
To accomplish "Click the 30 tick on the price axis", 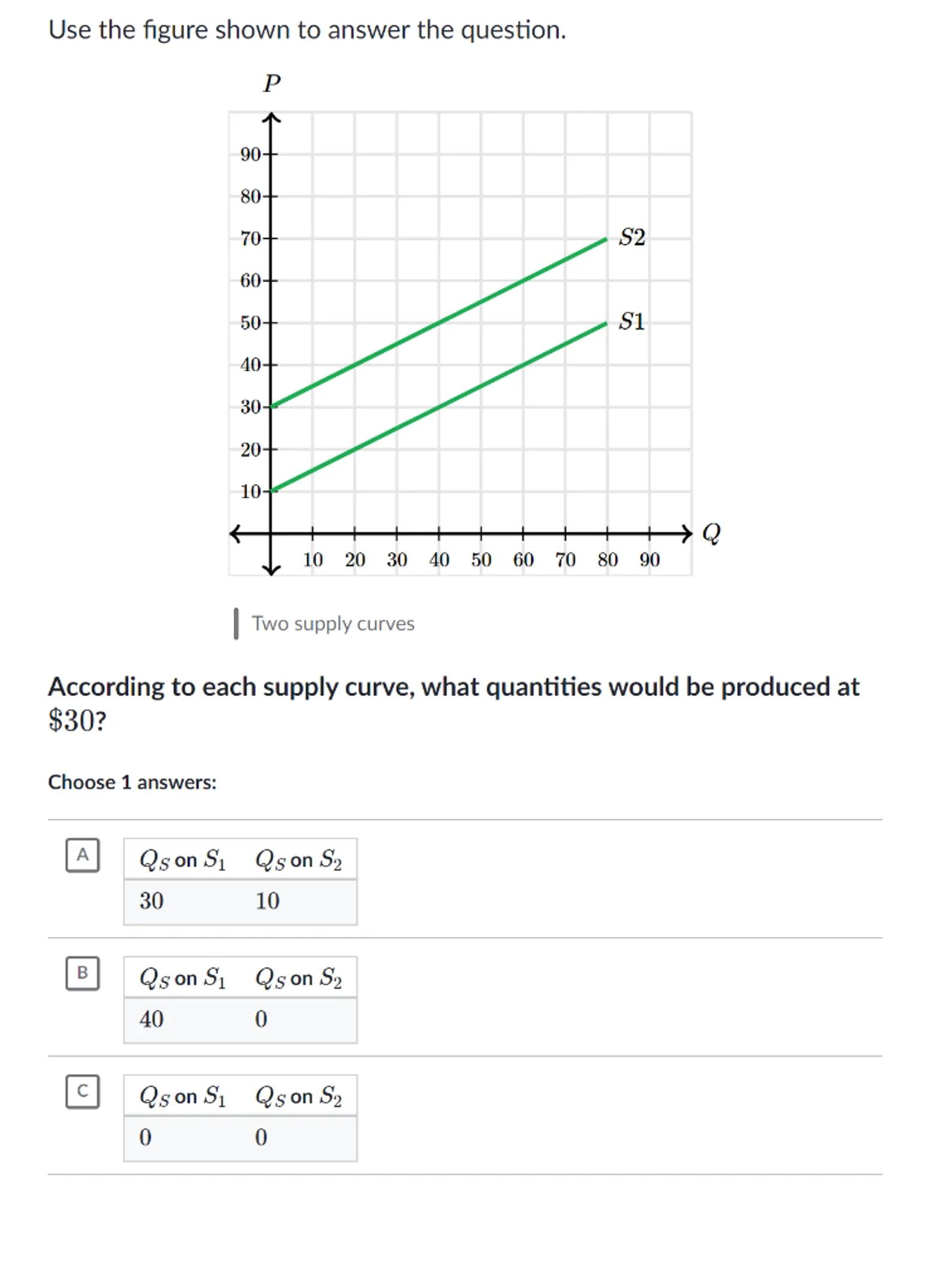I will click(x=250, y=407).
